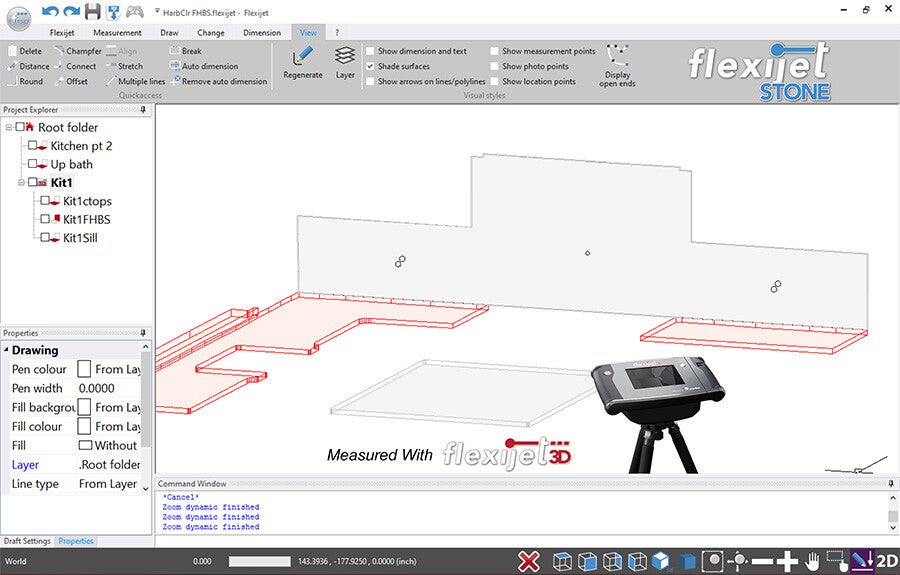Collapse the Root folder node
The image size is (900, 575).
[x=9, y=127]
